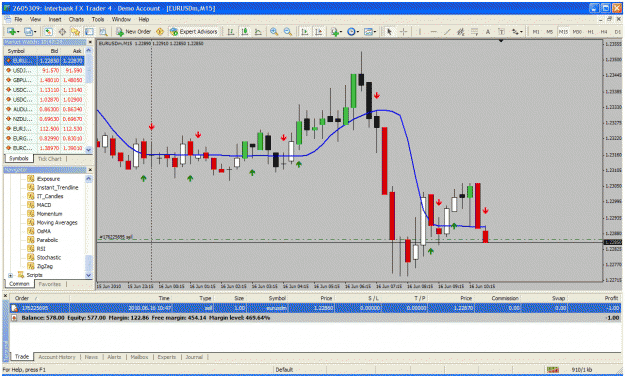The height and width of the screenshot is (376, 625).
Task: Switch chart to M5 timeframe
Action: 549,31
